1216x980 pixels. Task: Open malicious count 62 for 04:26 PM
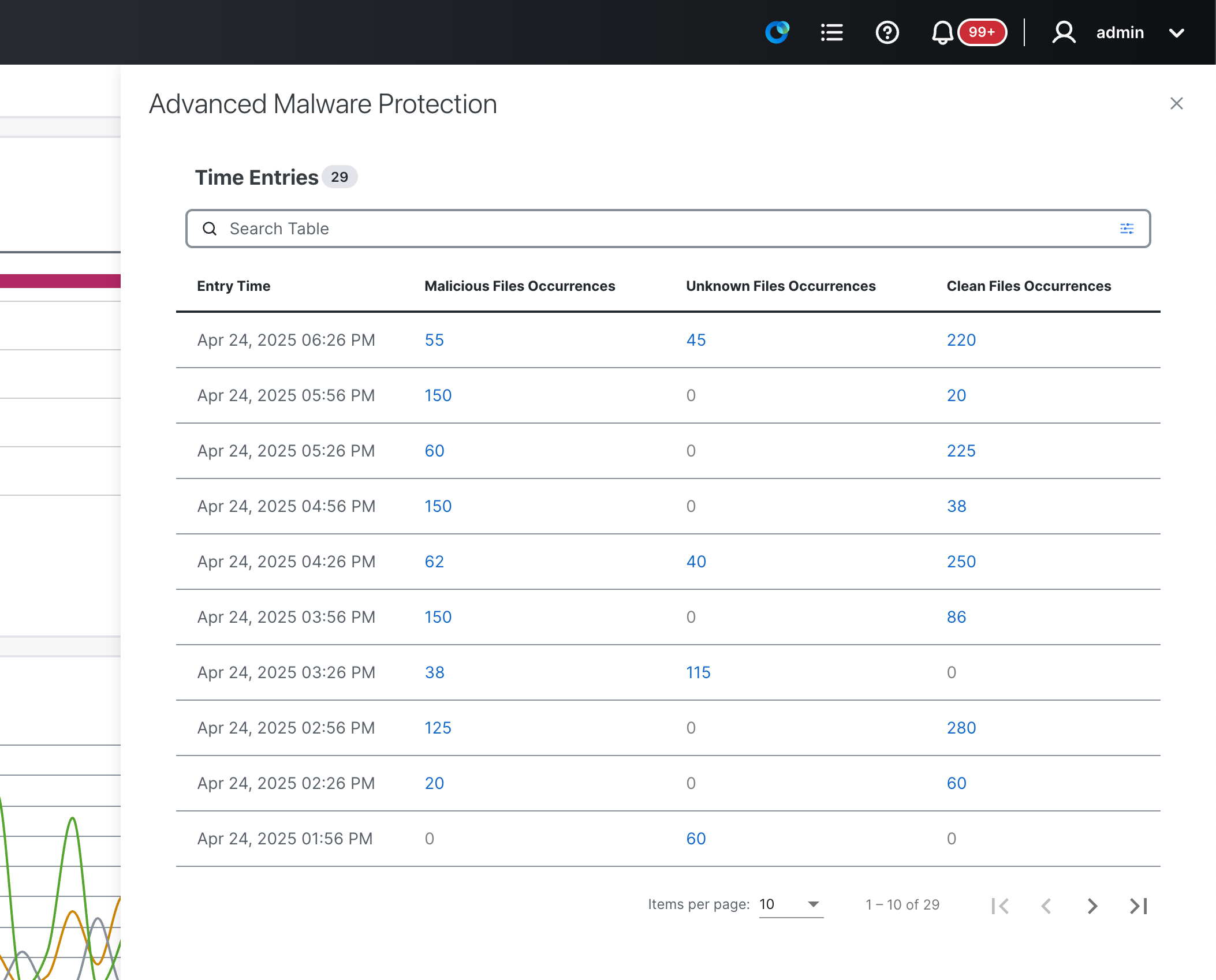click(x=434, y=562)
